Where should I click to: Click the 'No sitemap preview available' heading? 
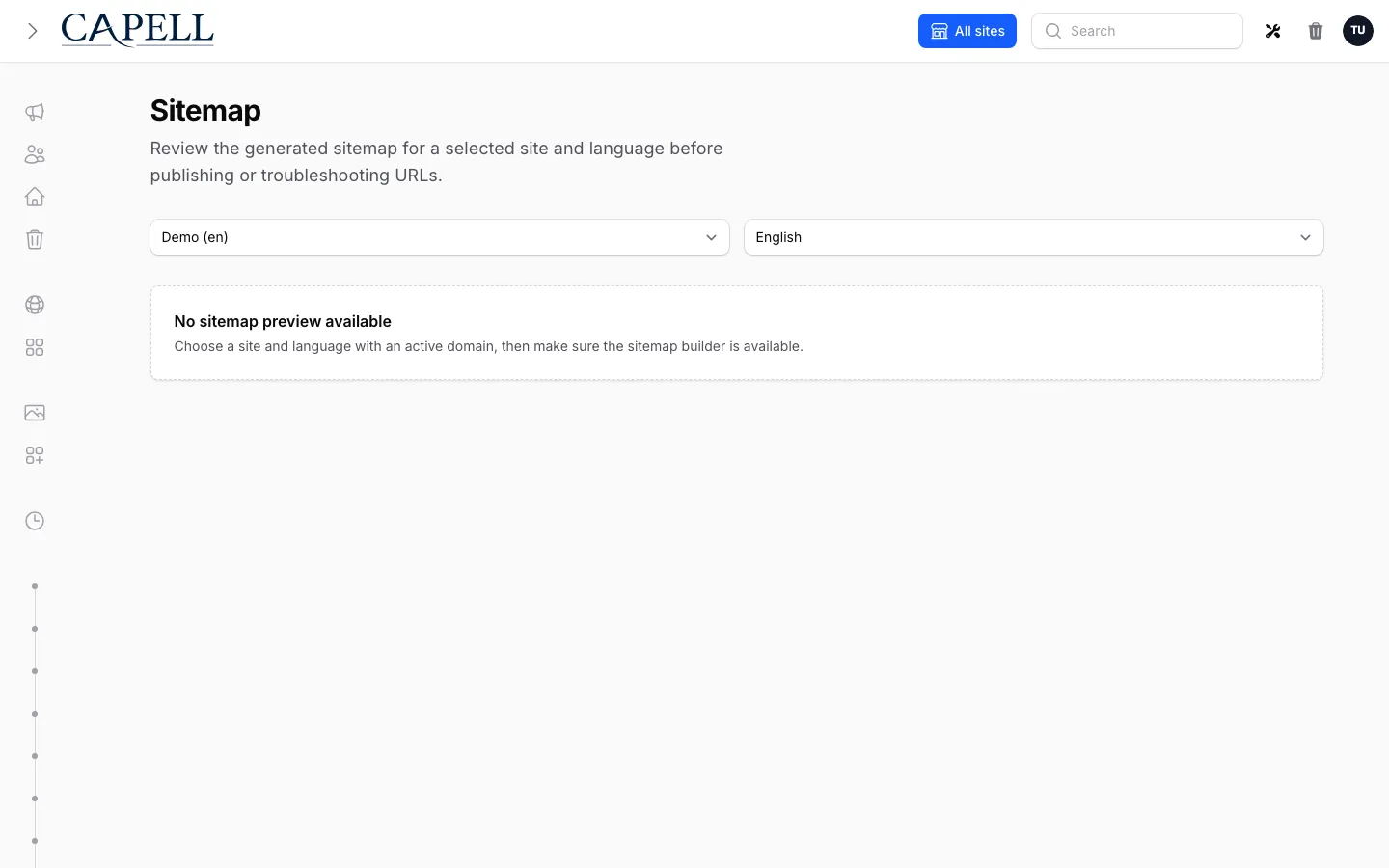pyautogui.click(x=283, y=321)
